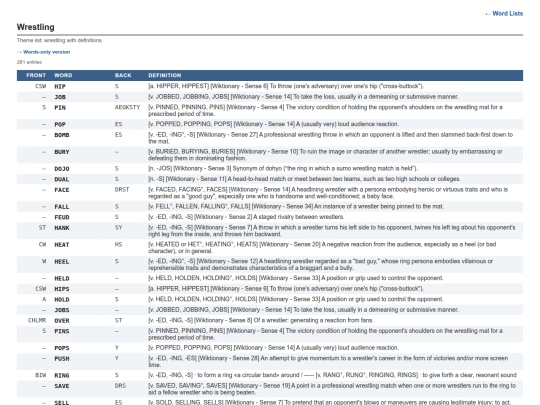Click the ST back hooks for OVER

118,321
